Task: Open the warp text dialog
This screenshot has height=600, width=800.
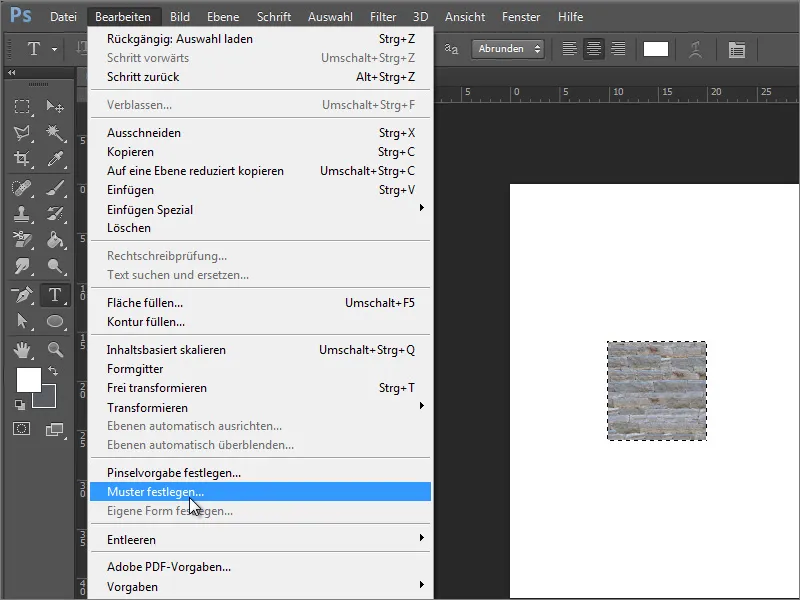Action: pyautogui.click(x=695, y=49)
